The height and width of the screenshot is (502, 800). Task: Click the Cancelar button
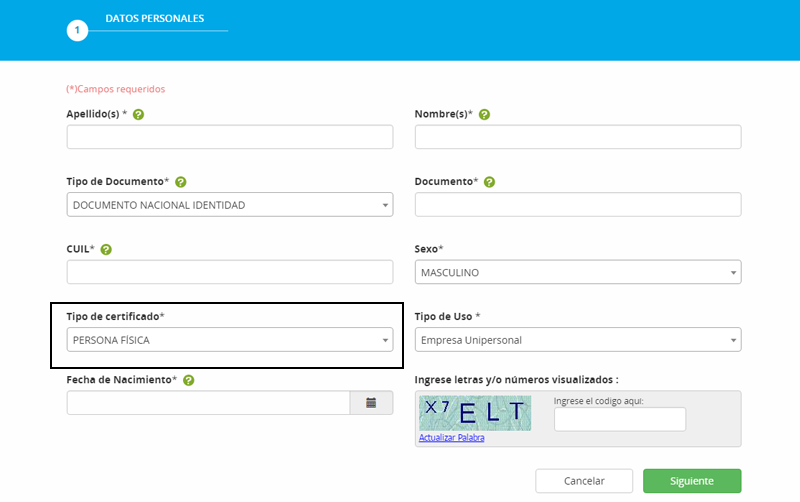pos(584,481)
